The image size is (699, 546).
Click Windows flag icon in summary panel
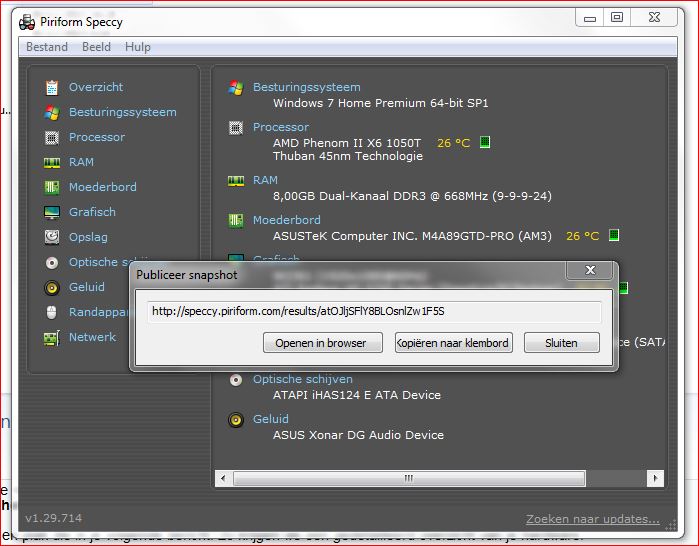(x=236, y=87)
